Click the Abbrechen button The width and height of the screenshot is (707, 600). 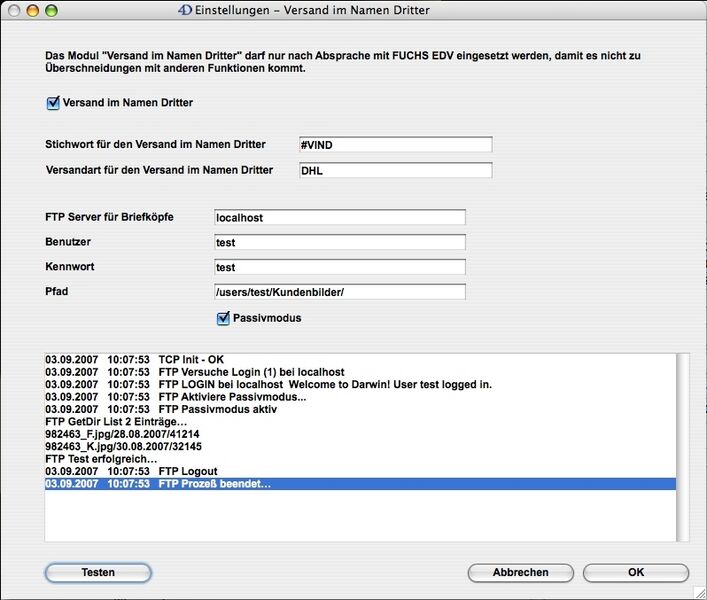(x=520, y=573)
